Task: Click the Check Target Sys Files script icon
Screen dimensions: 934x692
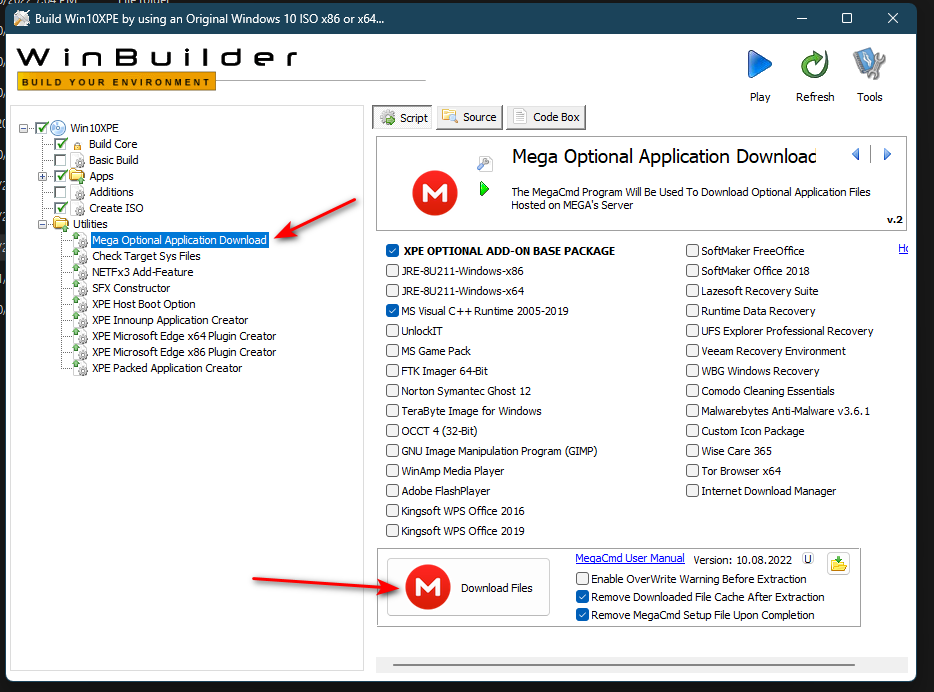Action: 80,256
